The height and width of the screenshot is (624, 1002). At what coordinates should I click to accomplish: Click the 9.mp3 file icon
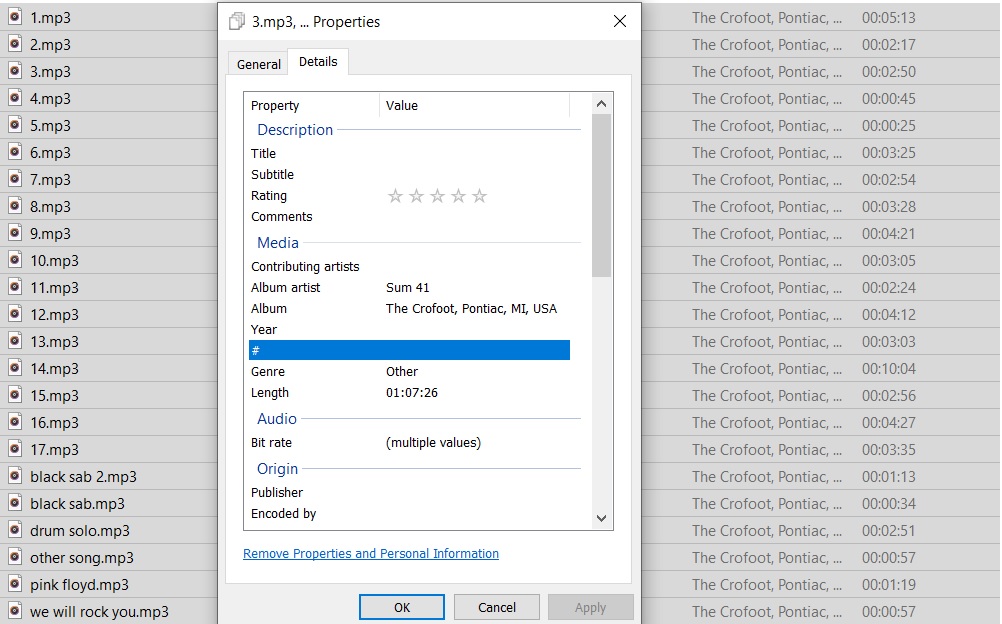[x=15, y=233]
